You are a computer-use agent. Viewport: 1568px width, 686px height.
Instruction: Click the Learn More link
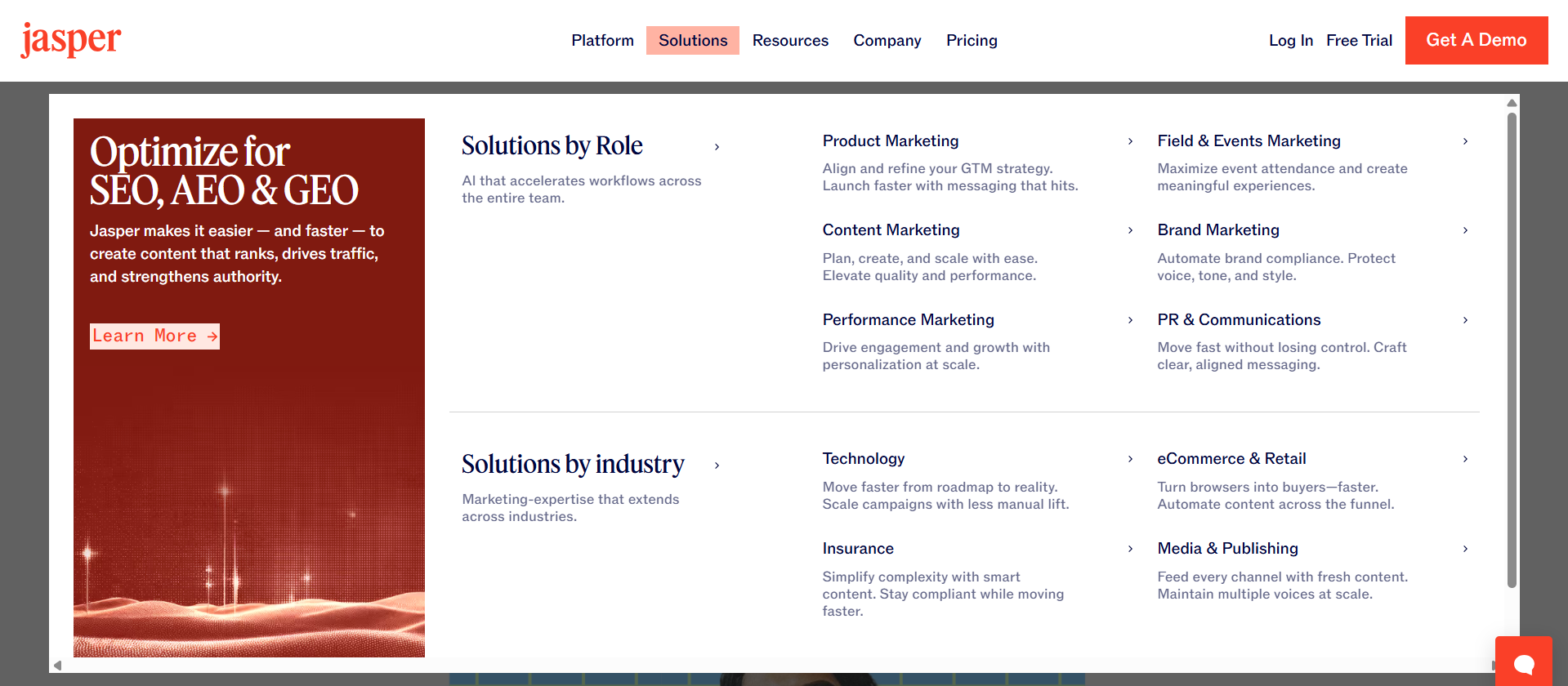(x=154, y=336)
